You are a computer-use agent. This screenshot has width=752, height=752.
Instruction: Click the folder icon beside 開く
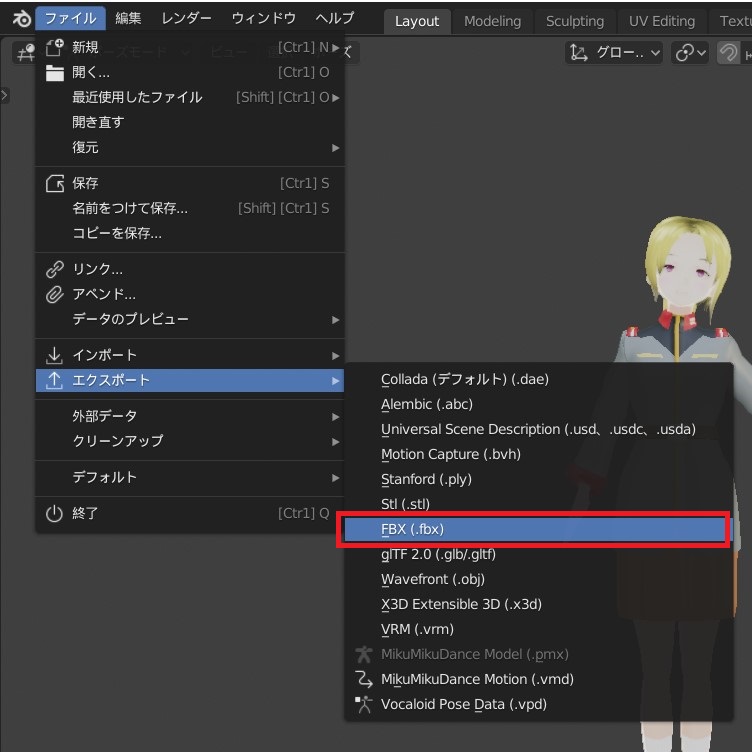pyautogui.click(x=55, y=73)
